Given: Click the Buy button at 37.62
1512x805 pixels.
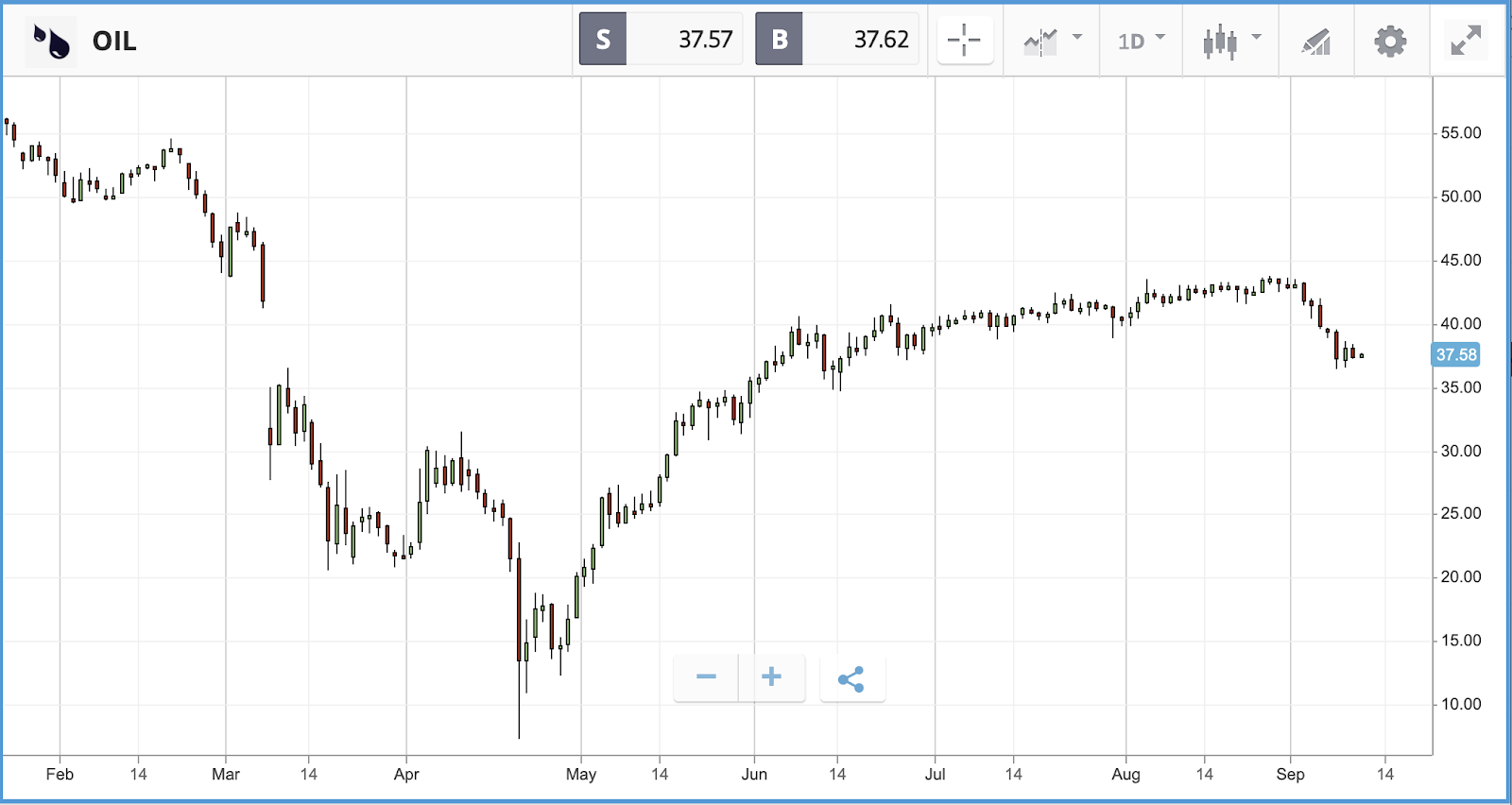Looking at the screenshot, I should click(836, 39).
